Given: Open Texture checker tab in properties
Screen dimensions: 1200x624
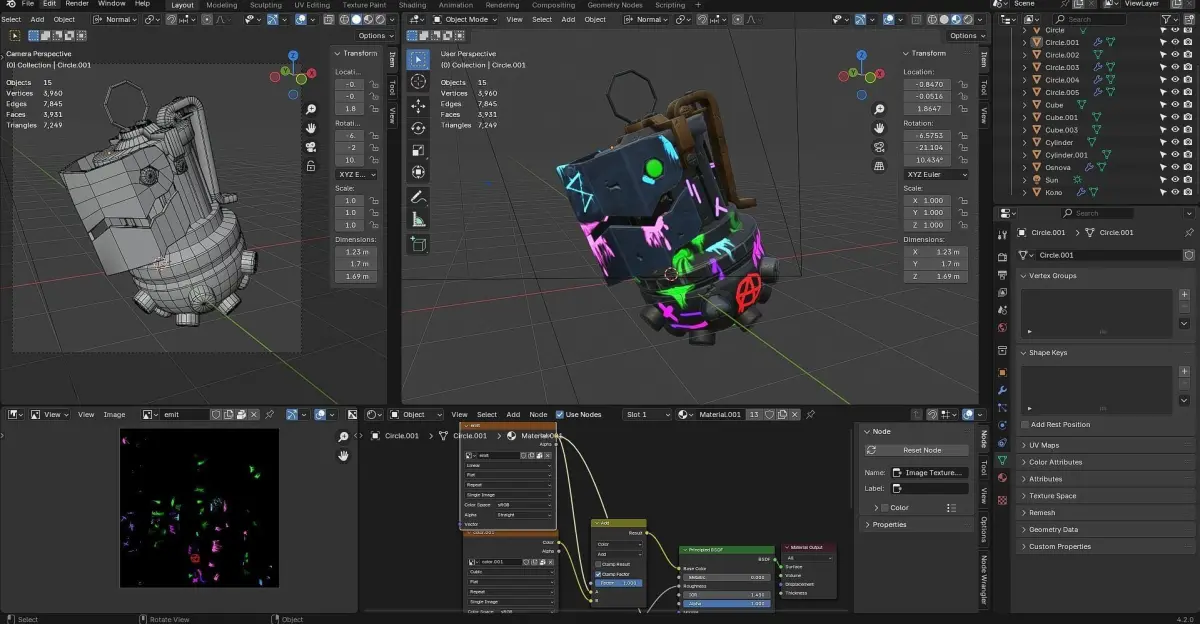Looking at the screenshot, I should click(x=1002, y=500).
